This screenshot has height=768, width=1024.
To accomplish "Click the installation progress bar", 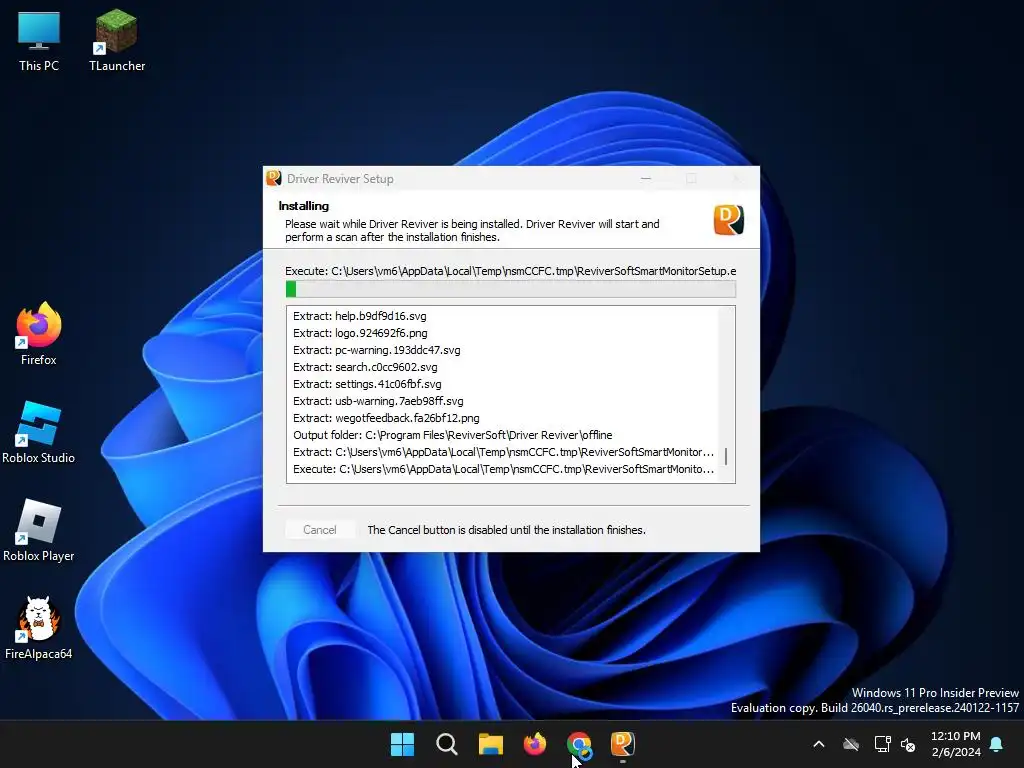I will click(511, 289).
